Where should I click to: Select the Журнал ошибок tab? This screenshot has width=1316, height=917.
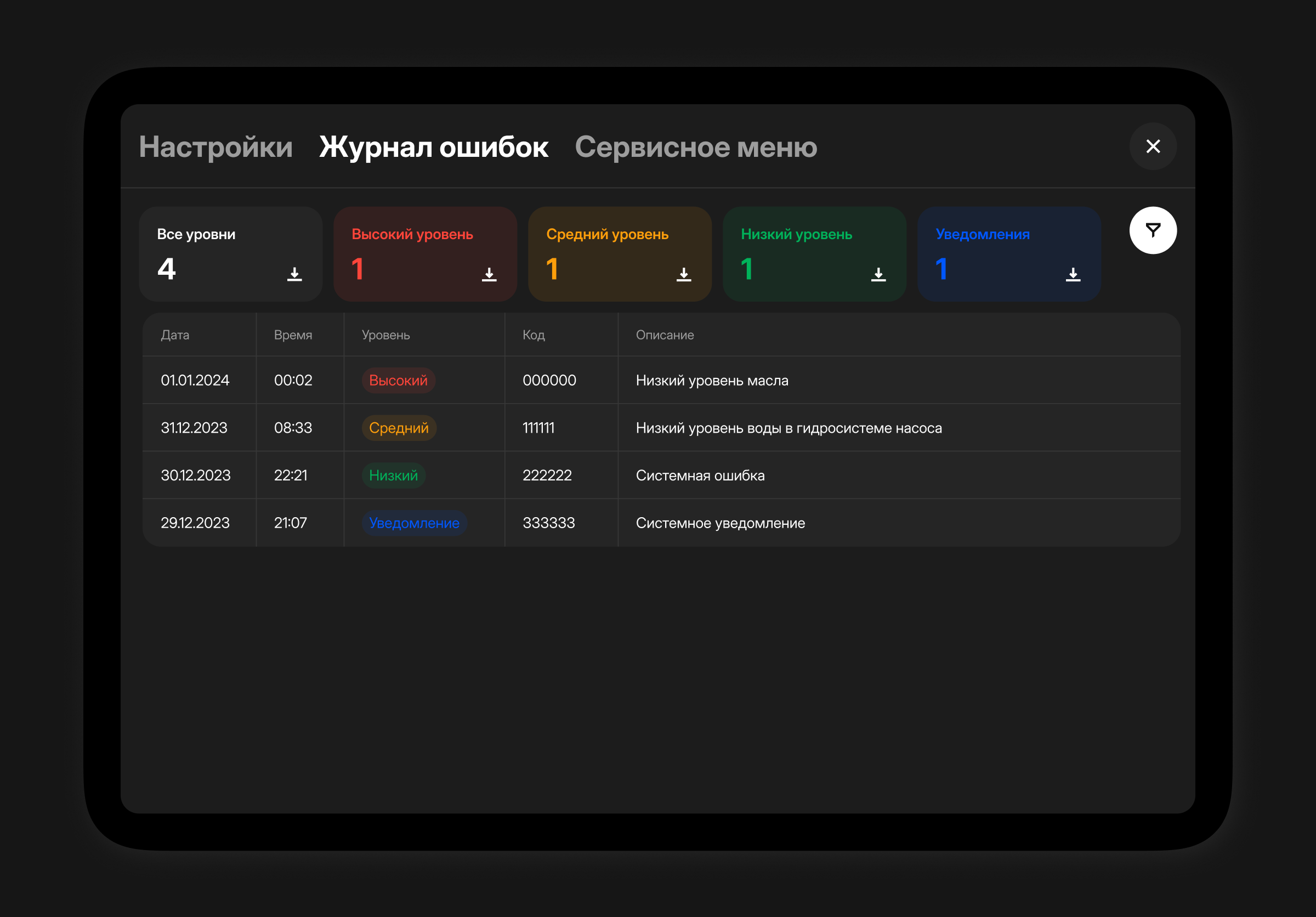433,148
